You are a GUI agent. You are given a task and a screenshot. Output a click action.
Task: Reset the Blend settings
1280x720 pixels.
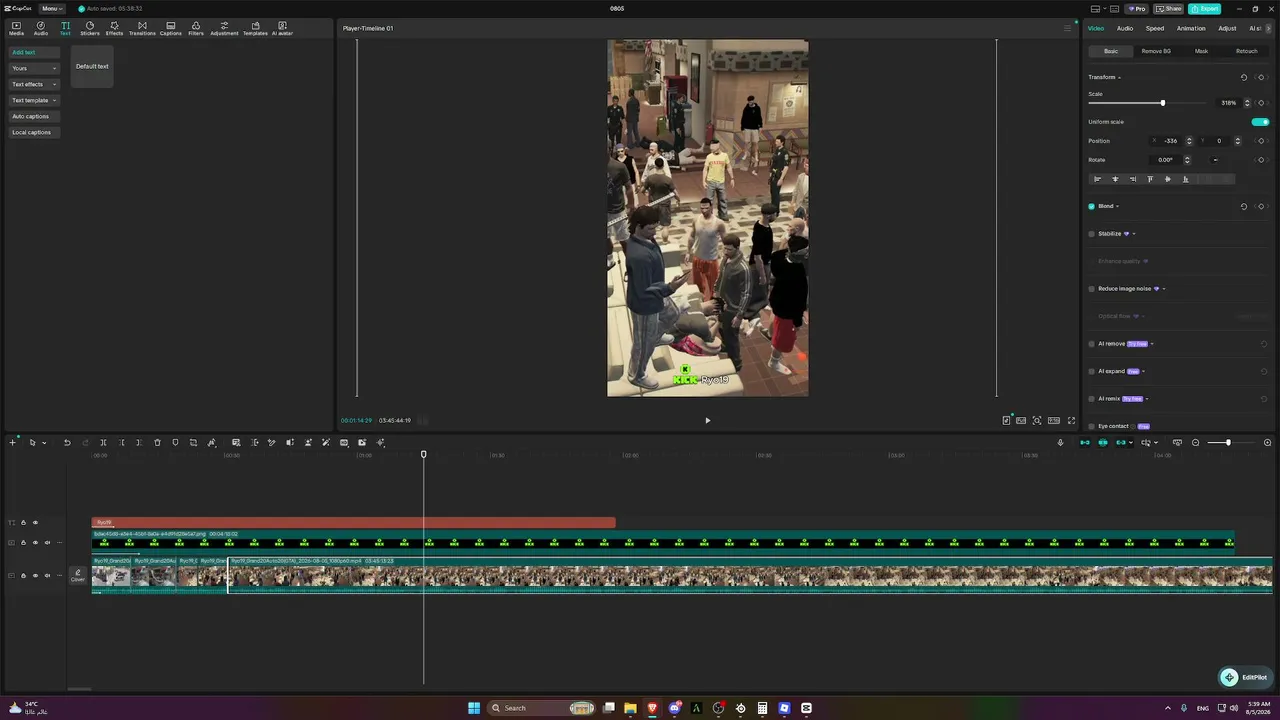point(1244,206)
